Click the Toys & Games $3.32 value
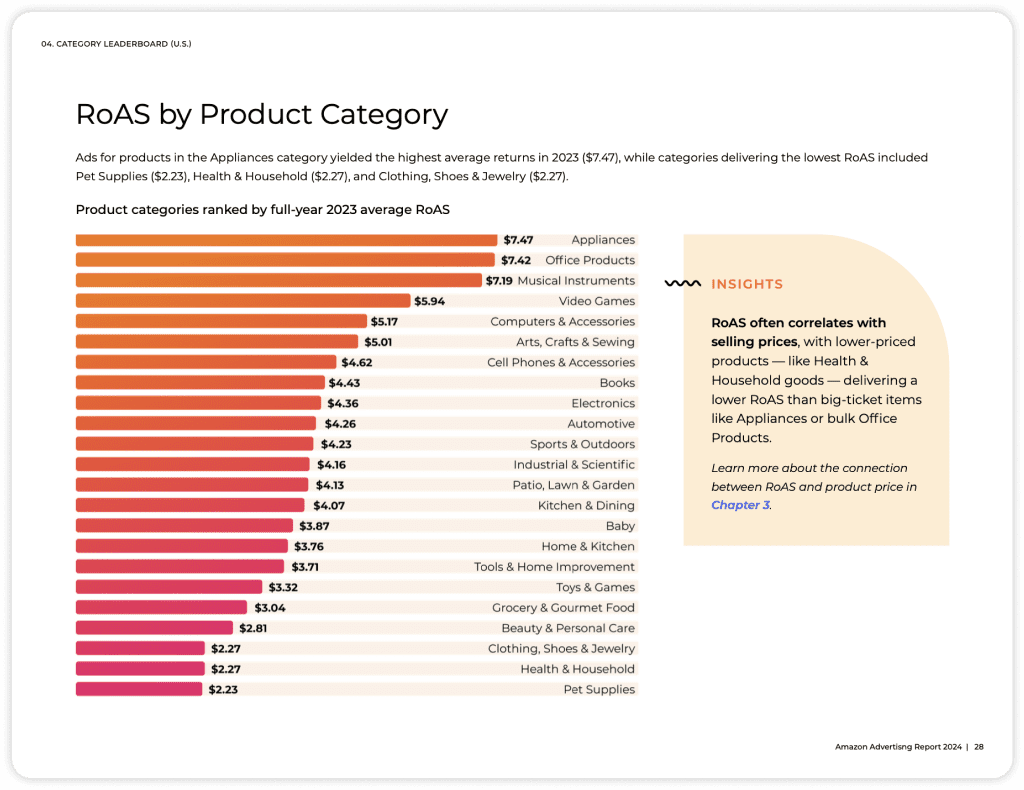This screenshot has width=1024, height=790. (x=283, y=587)
